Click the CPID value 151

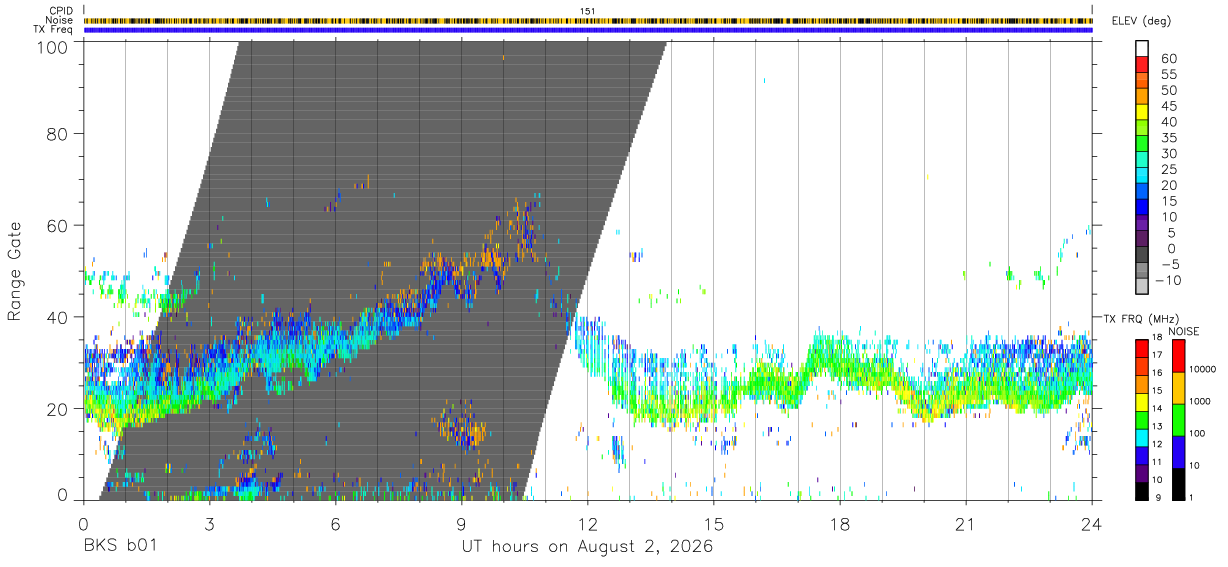click(x=588, y=11)
